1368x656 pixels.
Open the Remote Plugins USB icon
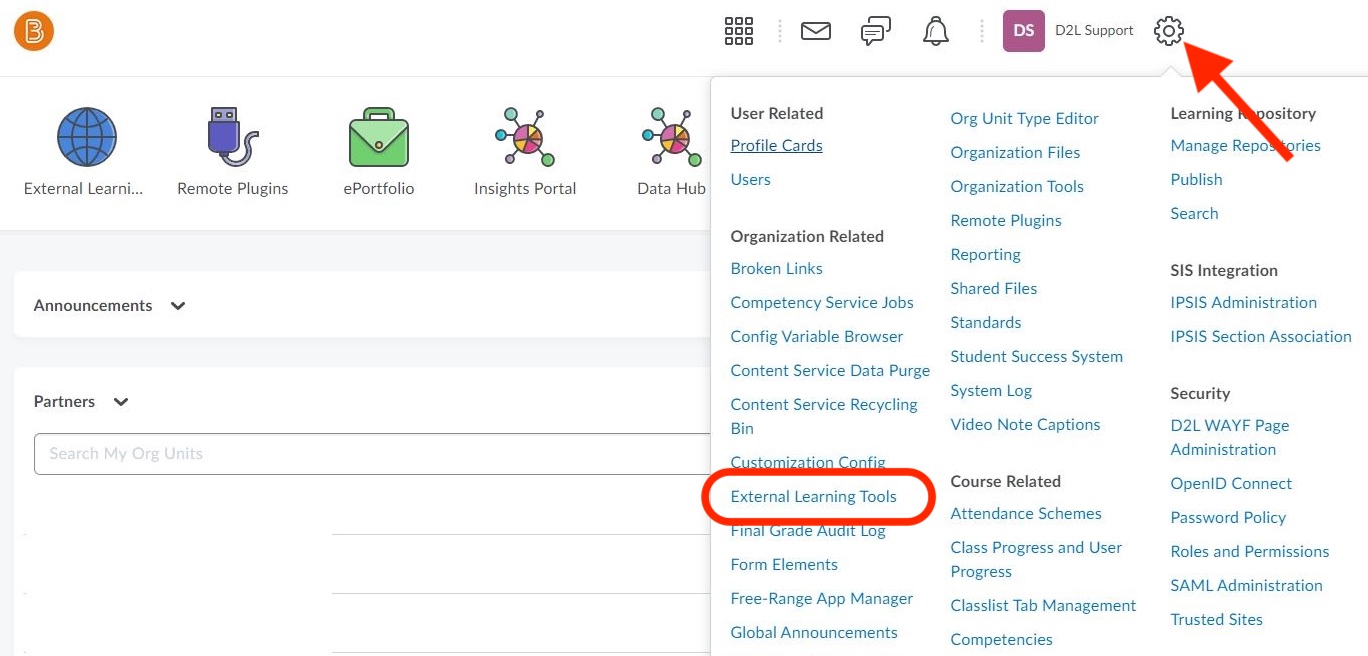tap(233, 137)
